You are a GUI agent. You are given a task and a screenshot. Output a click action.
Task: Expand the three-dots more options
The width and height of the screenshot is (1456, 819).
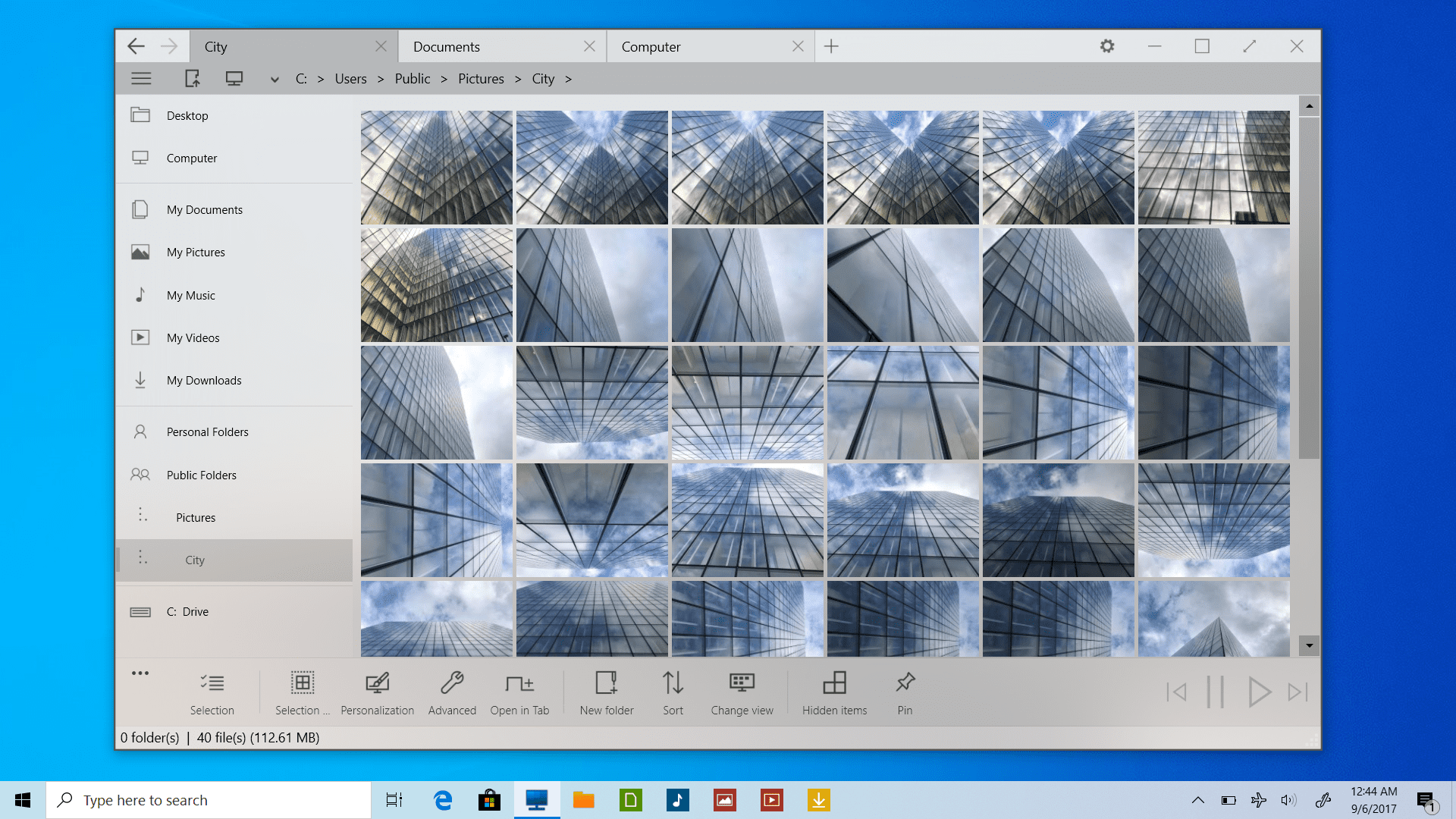140,673
